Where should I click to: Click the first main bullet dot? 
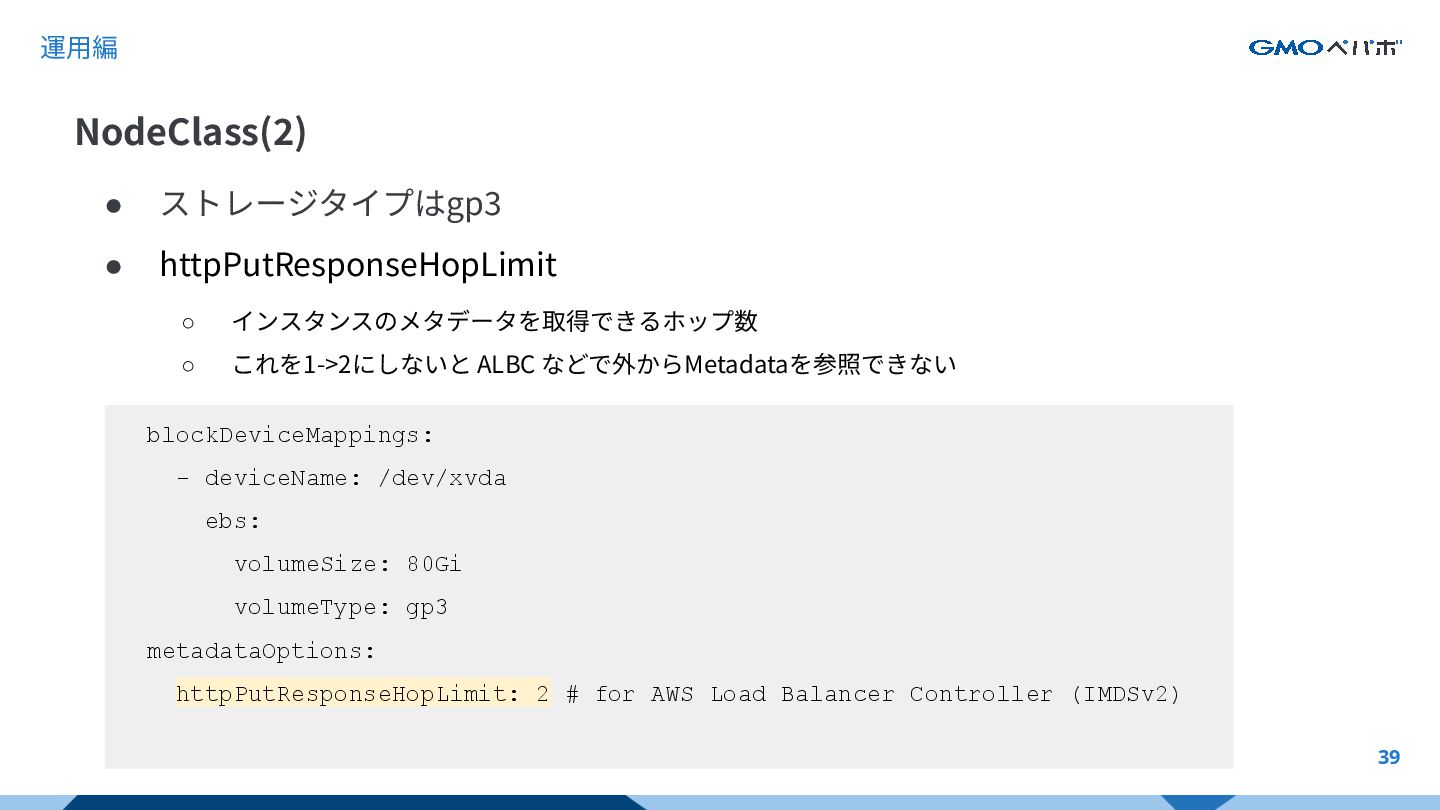tap(114, 205)
